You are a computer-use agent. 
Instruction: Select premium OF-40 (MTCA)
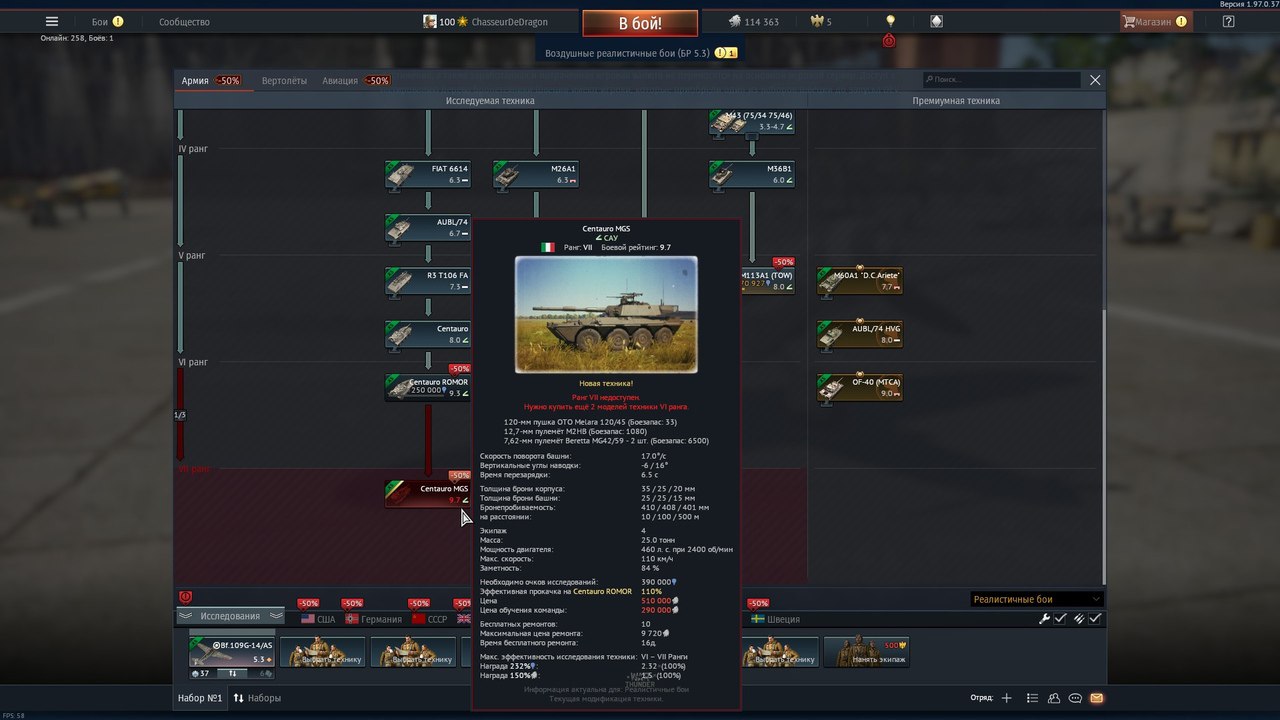pyautogui.click(x=860, y=388)
